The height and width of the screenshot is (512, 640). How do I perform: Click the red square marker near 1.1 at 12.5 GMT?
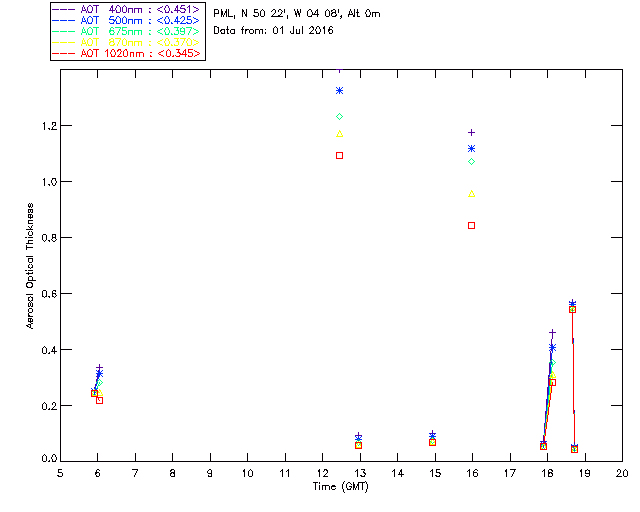coord(340,155)
